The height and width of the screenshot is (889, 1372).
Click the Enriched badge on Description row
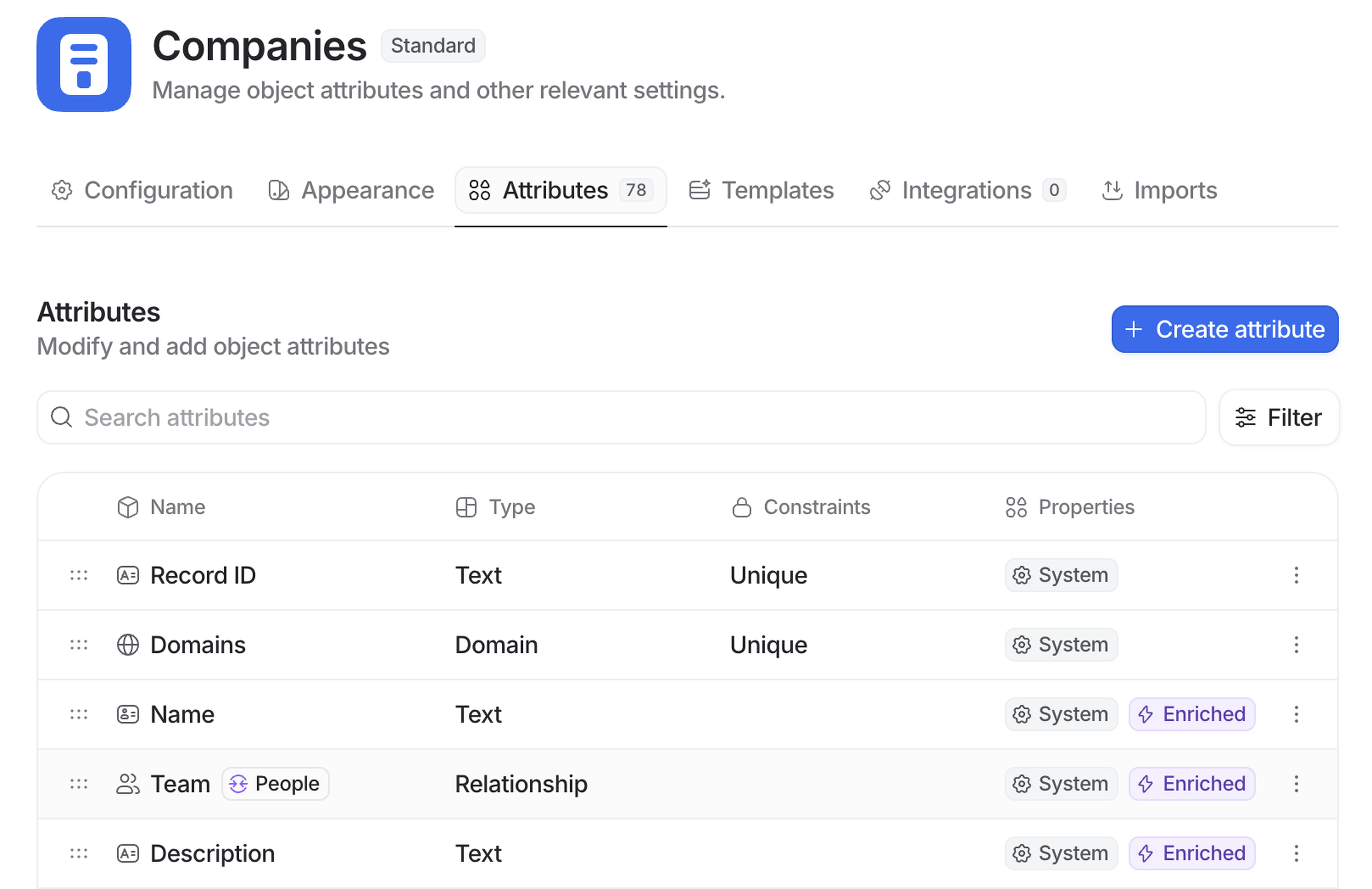click(x=1192, y=853)
